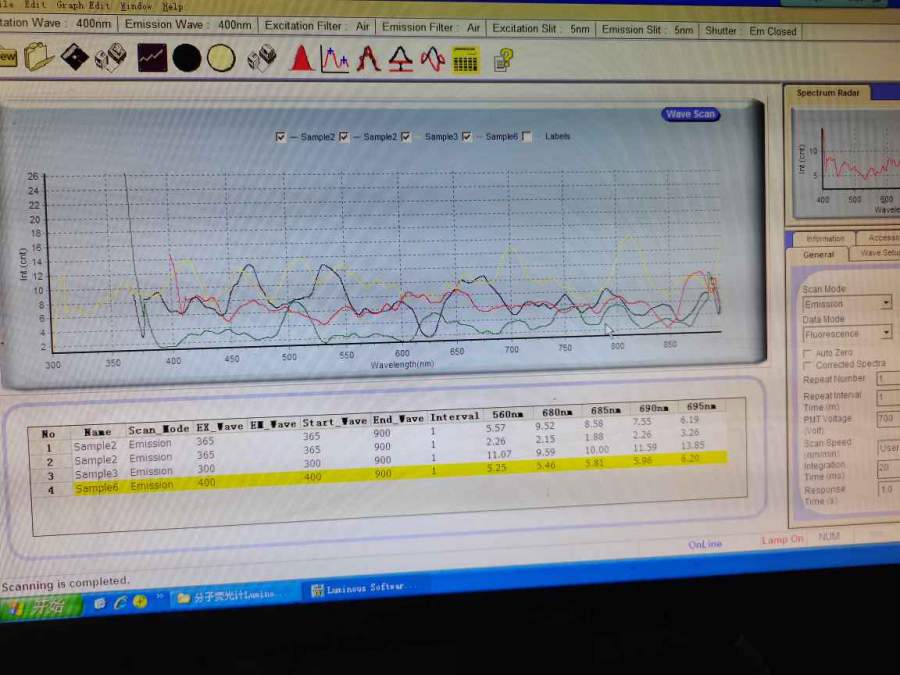
Task: Click the End_Wave column header
Action: (397, 419)
